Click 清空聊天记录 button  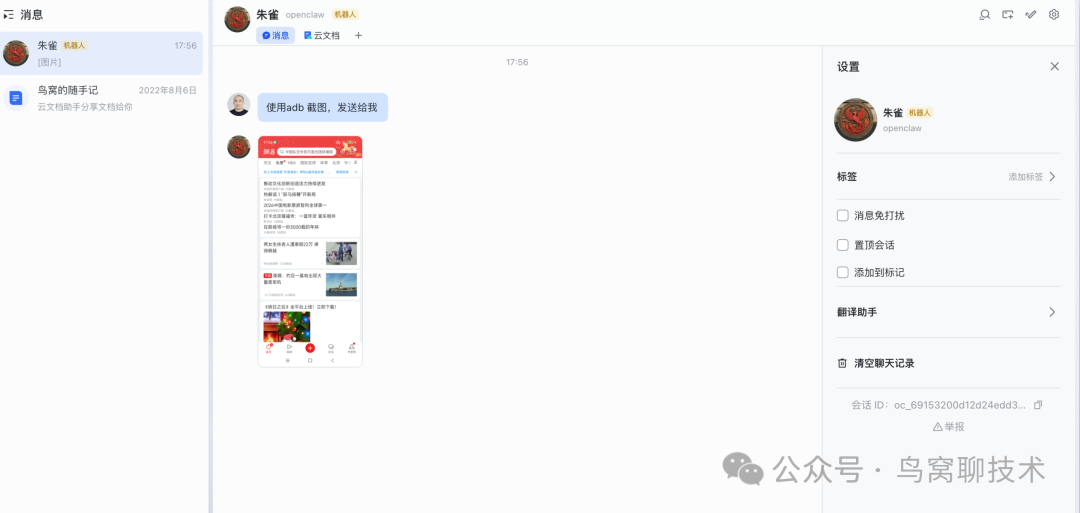pos(876,363)
